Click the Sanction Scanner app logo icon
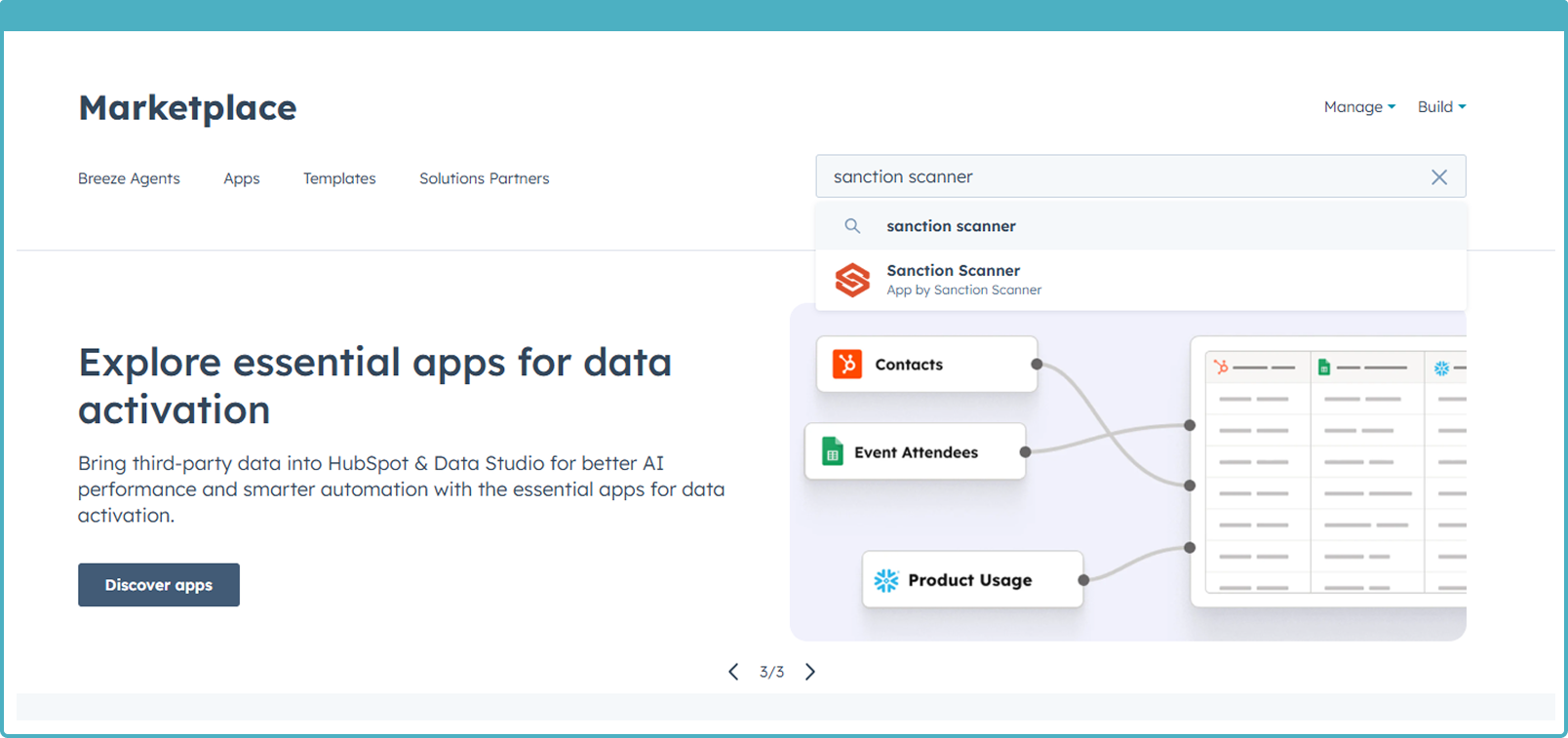Image resolution: width=1568 pixels, height=738 pixels. pyautogui.click(x=852, y=280)
